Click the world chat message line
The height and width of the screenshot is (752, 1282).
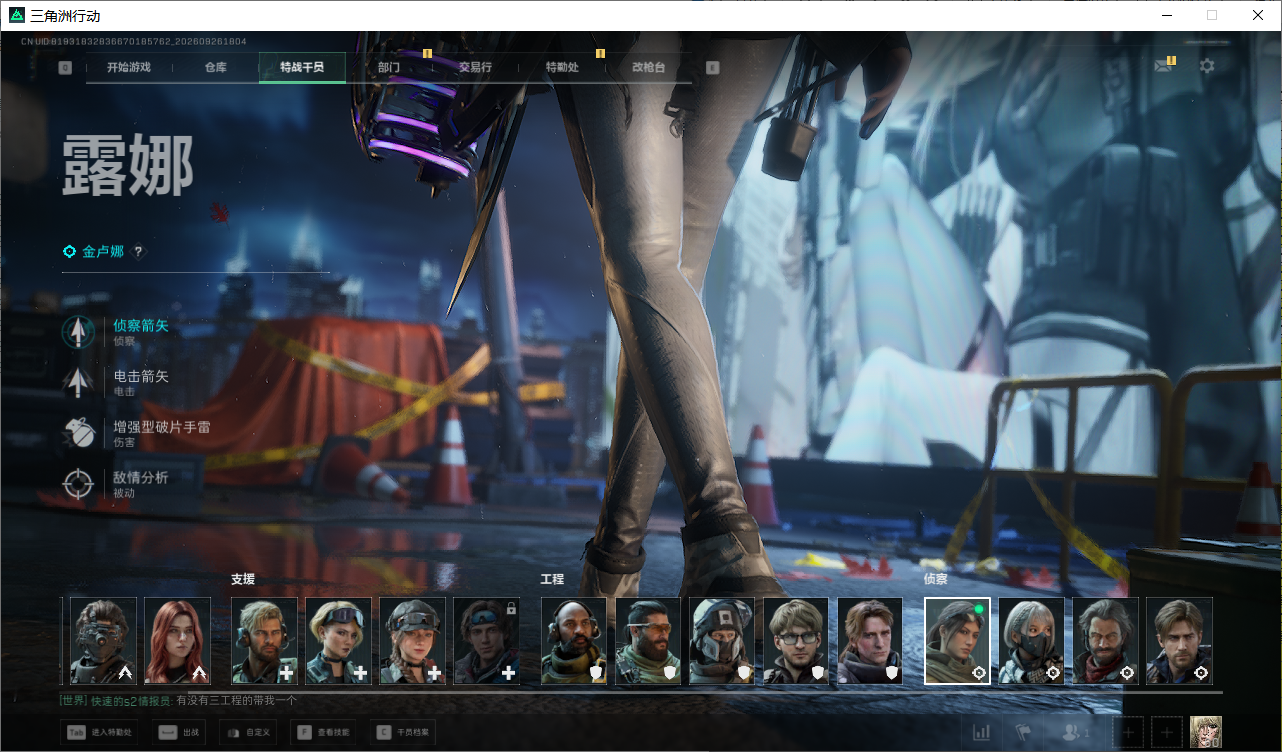[x=178, y=702]
